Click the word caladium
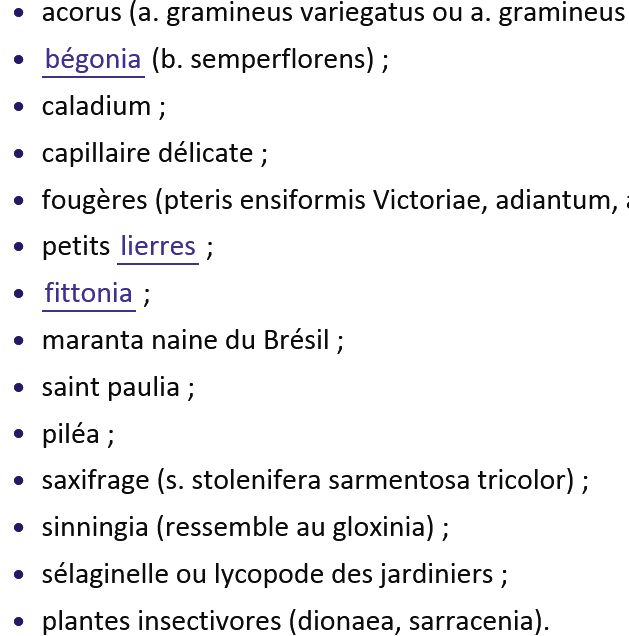629x636 pixels. click(97, 107)
